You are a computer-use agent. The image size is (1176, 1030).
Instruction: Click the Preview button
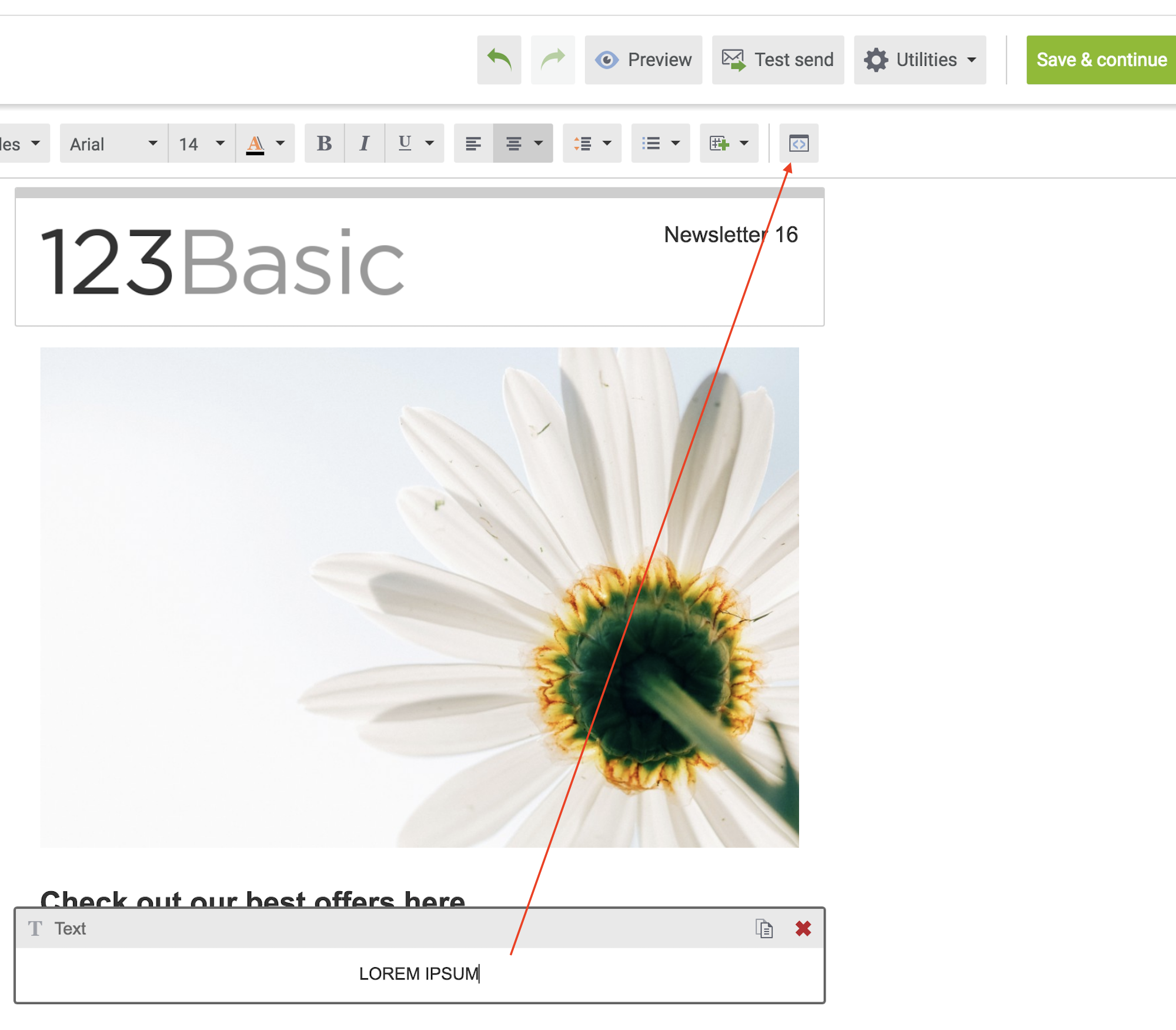[643, 59]
